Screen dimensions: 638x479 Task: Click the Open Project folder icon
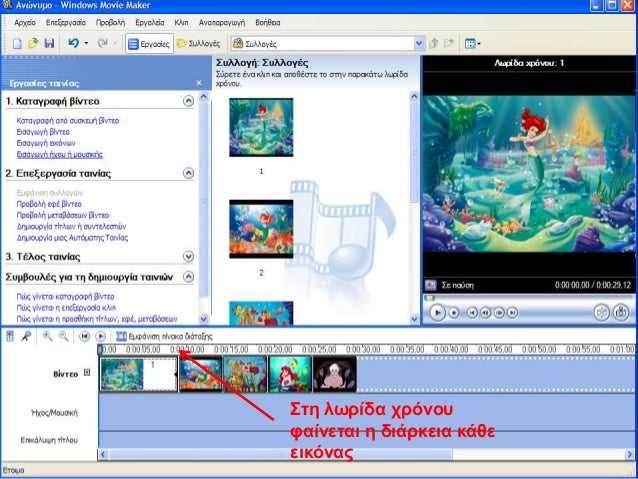point(33,43)
